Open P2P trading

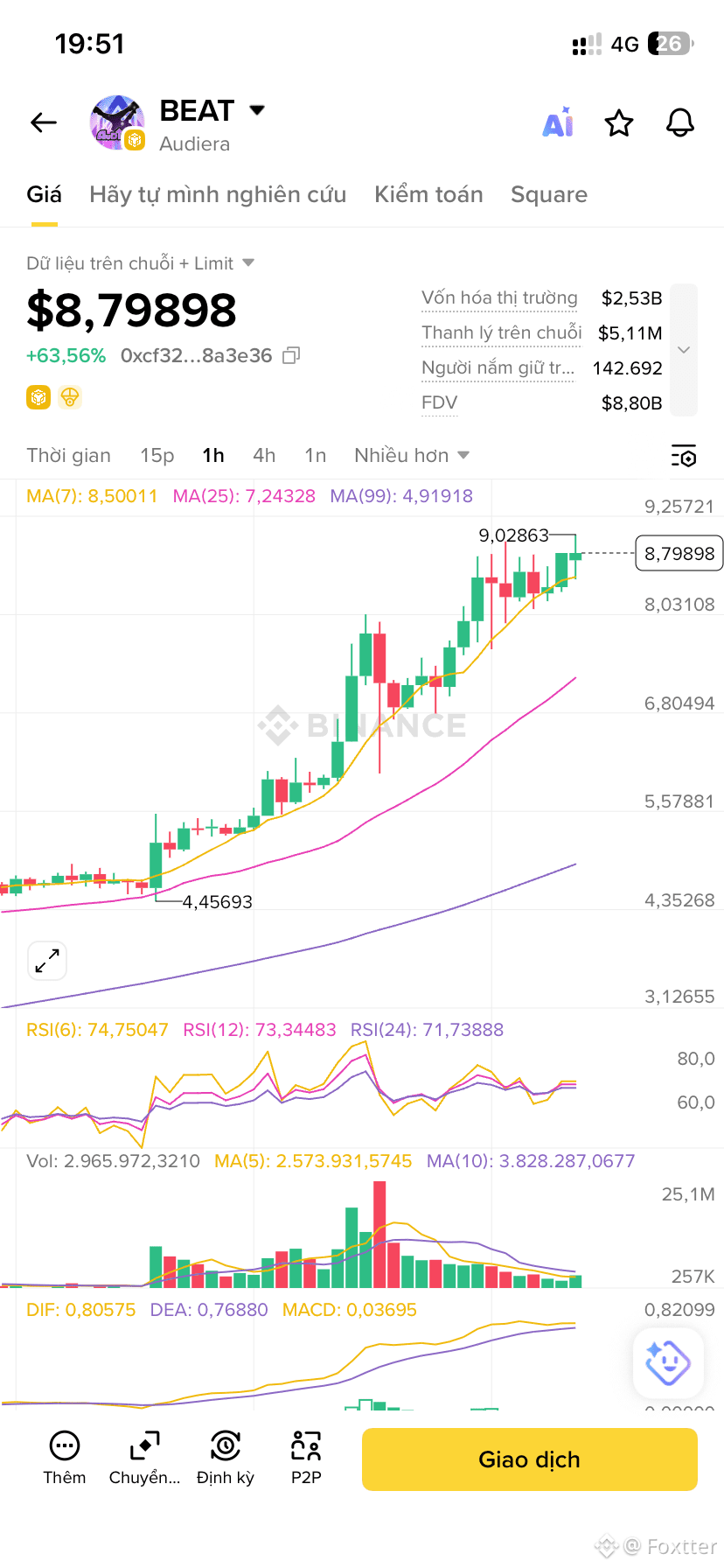pyautogui.click(x=306, y=1459)
